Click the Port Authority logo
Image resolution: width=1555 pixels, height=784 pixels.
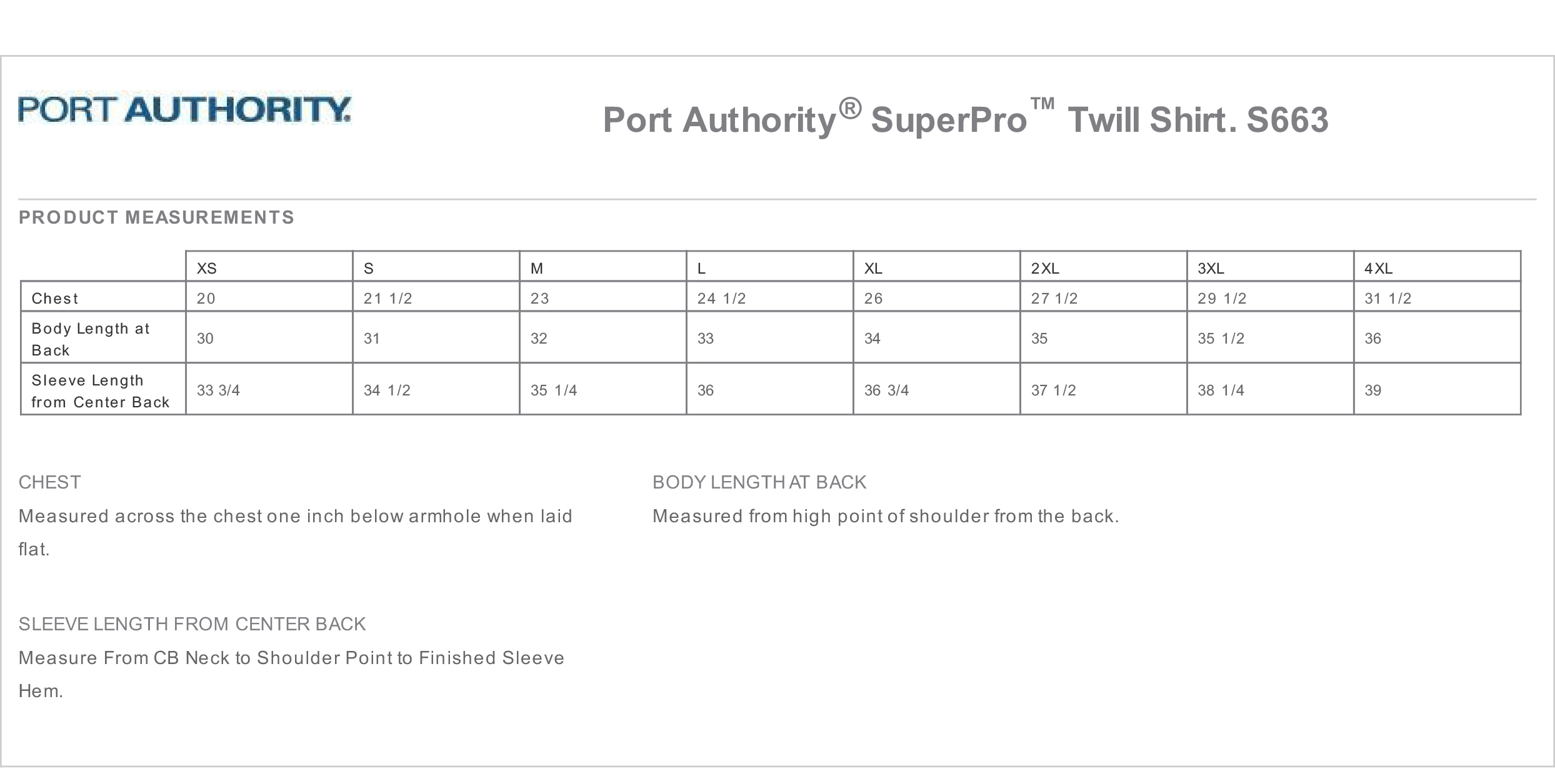coord(184,109)
